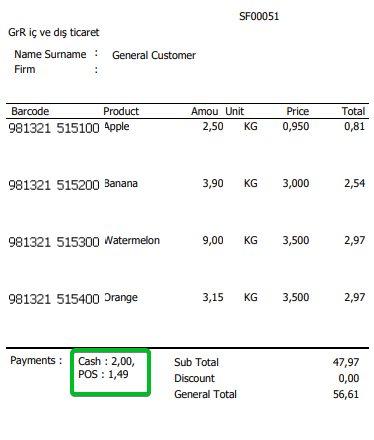Click the POS : 1,49 payment entry
The width and height of the screenshot is (374, 440).
[103, 374]
